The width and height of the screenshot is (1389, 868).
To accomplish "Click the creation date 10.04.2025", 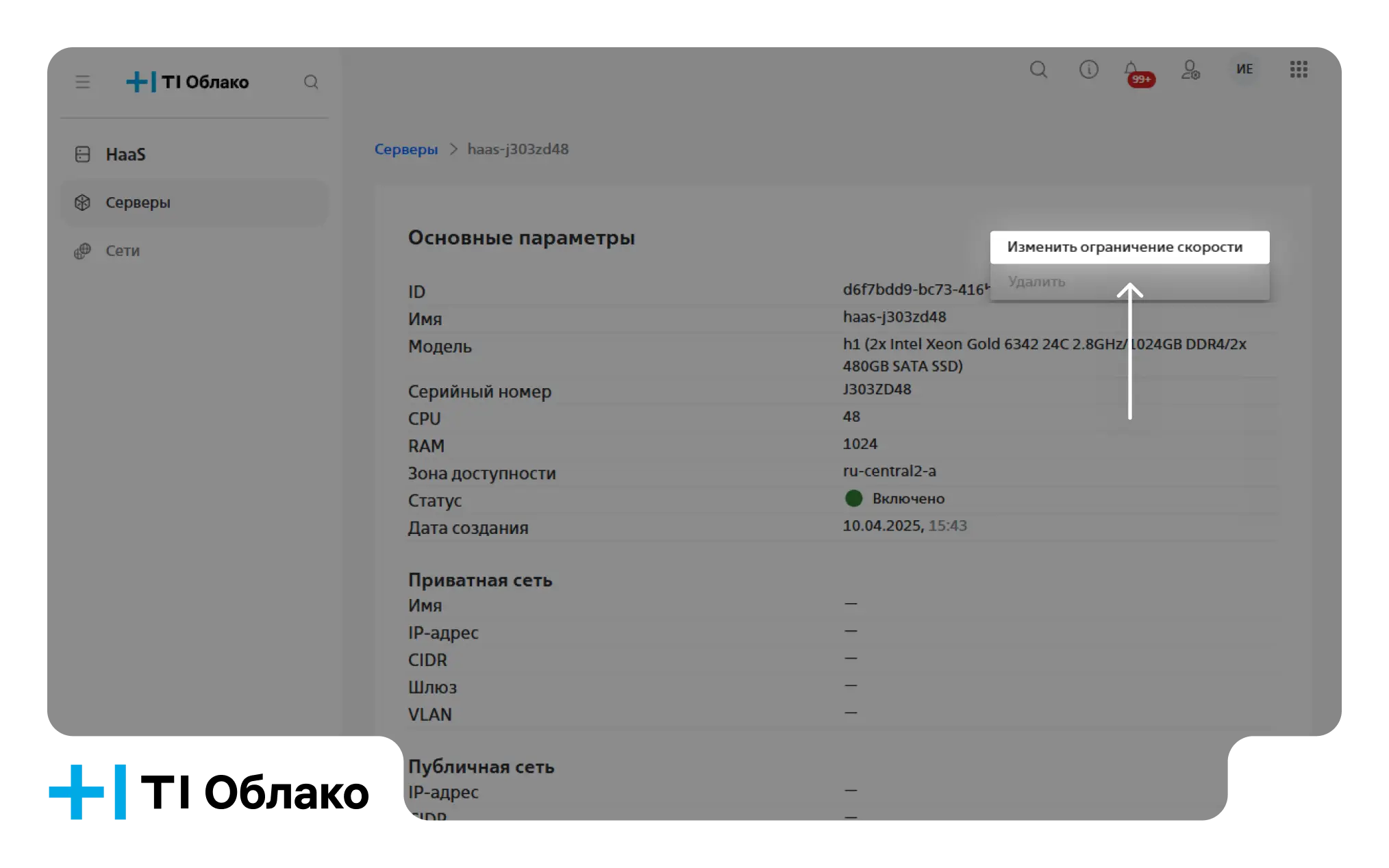I will point(905,526).
